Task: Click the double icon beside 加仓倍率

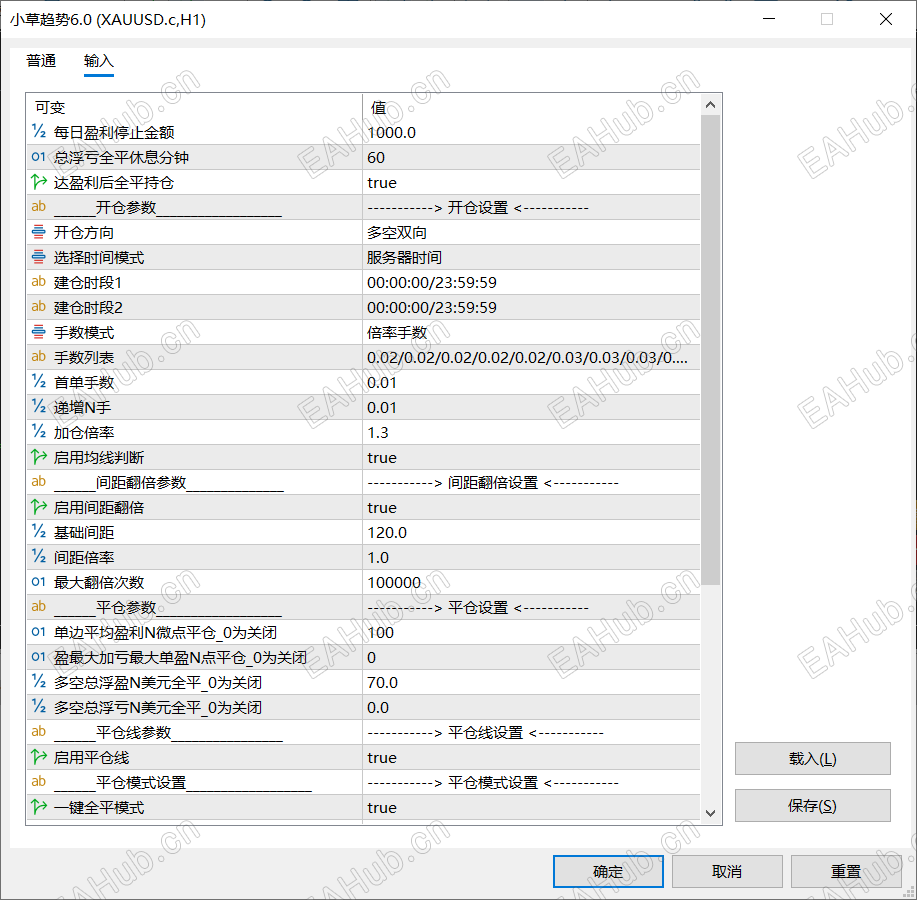Action: tap(39, 432)
